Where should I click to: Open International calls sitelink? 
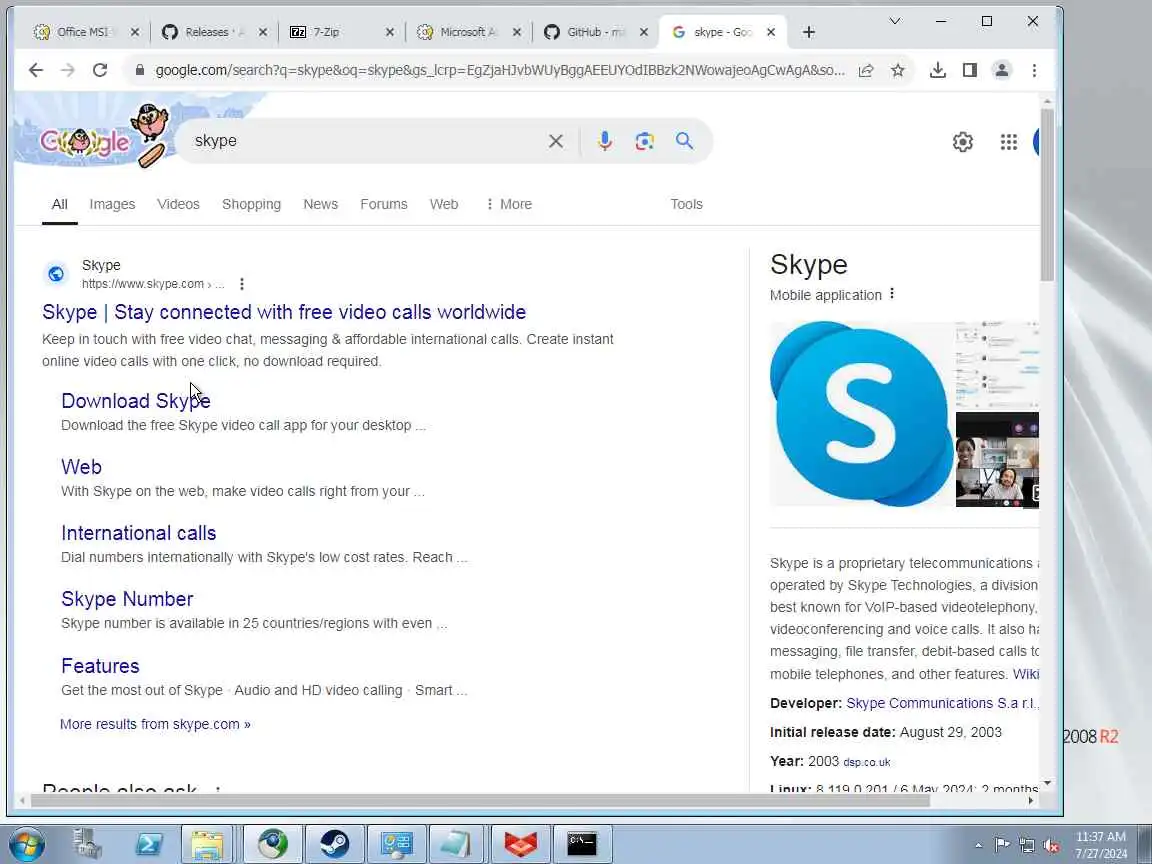[x=139, y=533]
